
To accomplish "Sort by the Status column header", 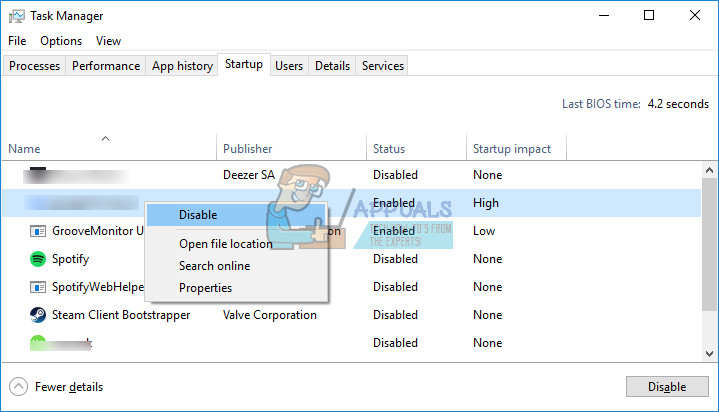I will tap(416, 148).
